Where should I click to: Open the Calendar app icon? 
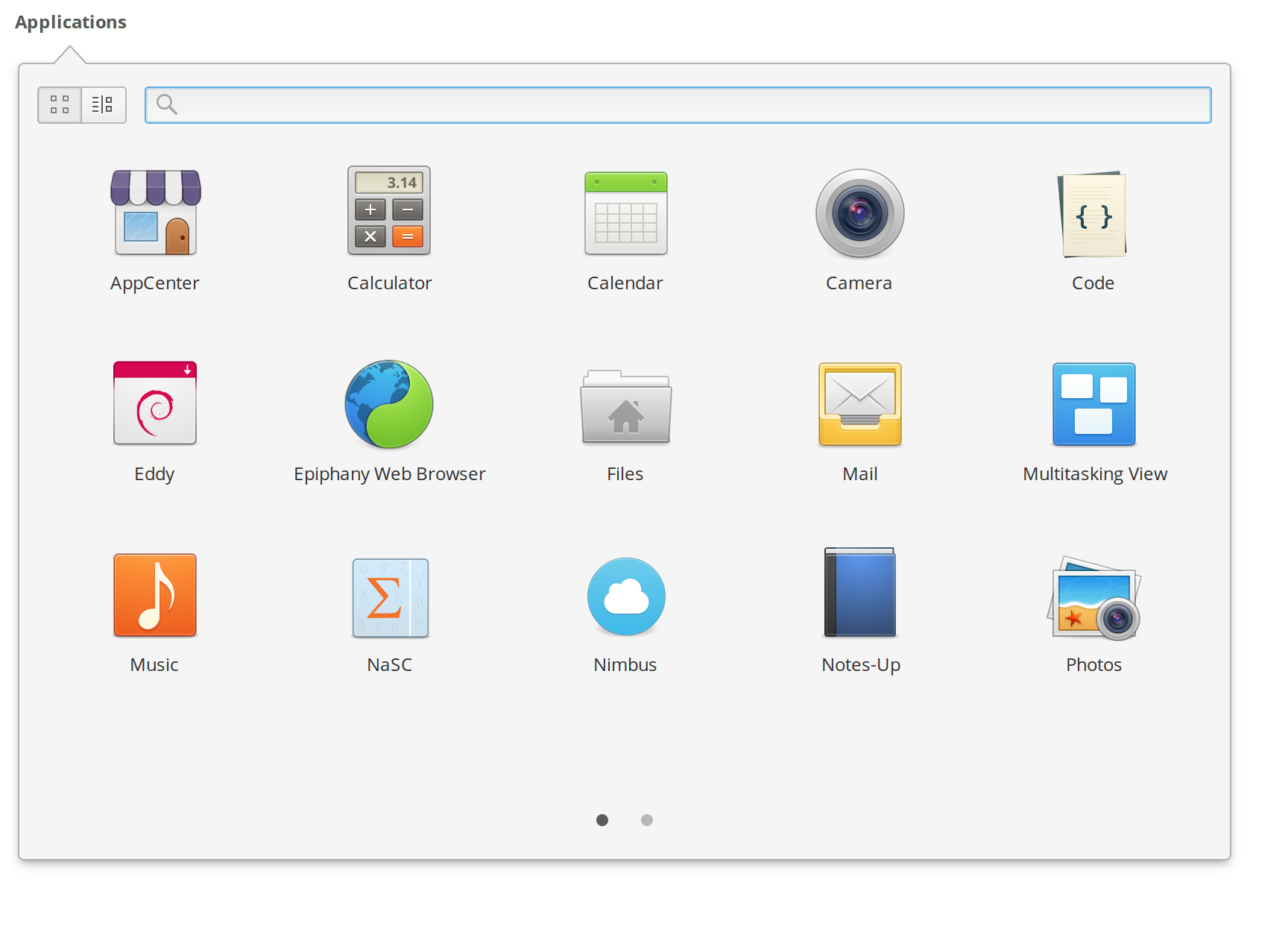click(625, 213)
